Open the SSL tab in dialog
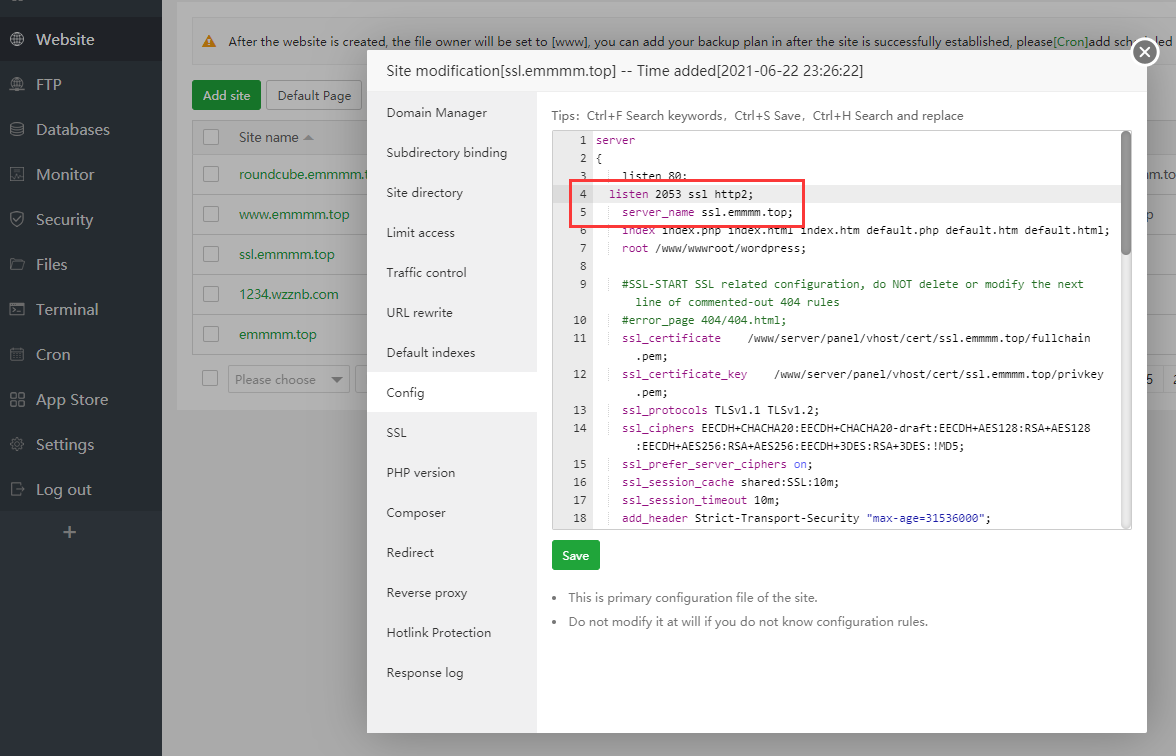 click(x=397, y=433)
